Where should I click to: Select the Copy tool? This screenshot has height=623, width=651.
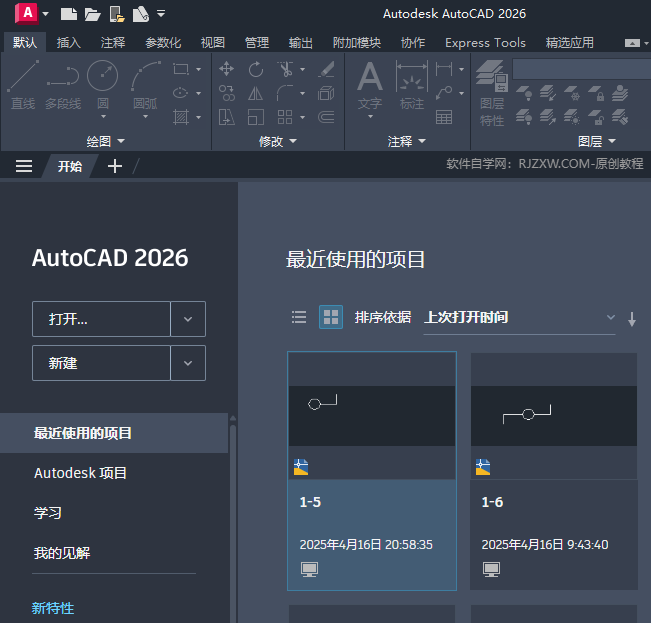point(227,93)
